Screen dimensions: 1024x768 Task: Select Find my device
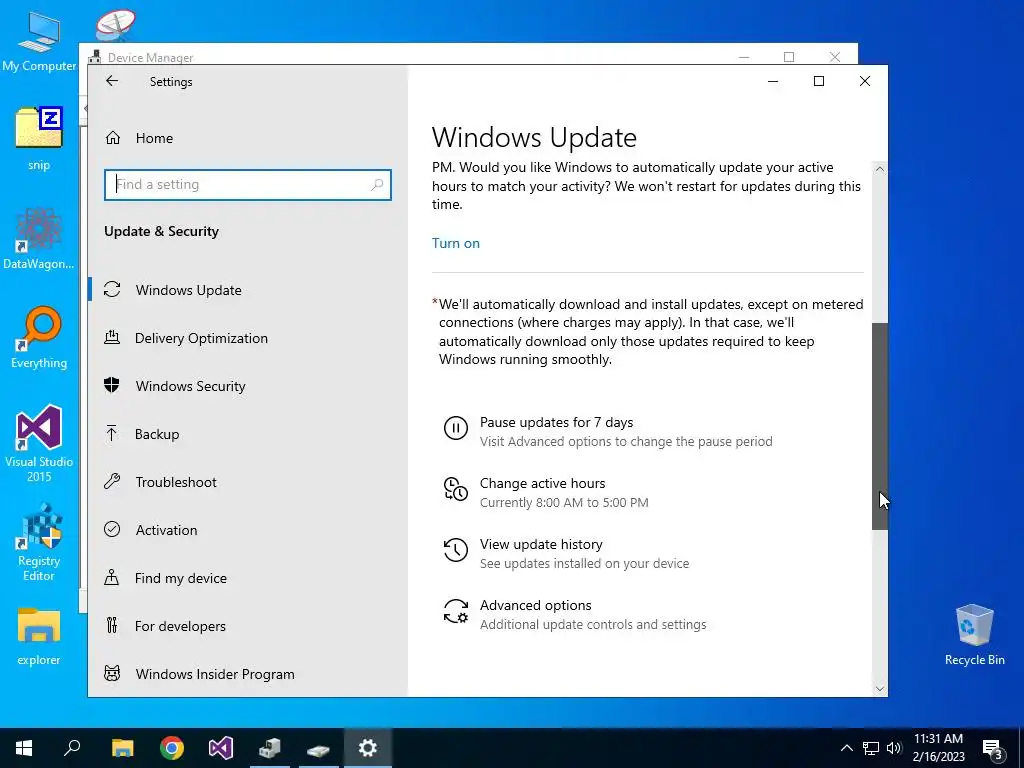click(248, 578)
